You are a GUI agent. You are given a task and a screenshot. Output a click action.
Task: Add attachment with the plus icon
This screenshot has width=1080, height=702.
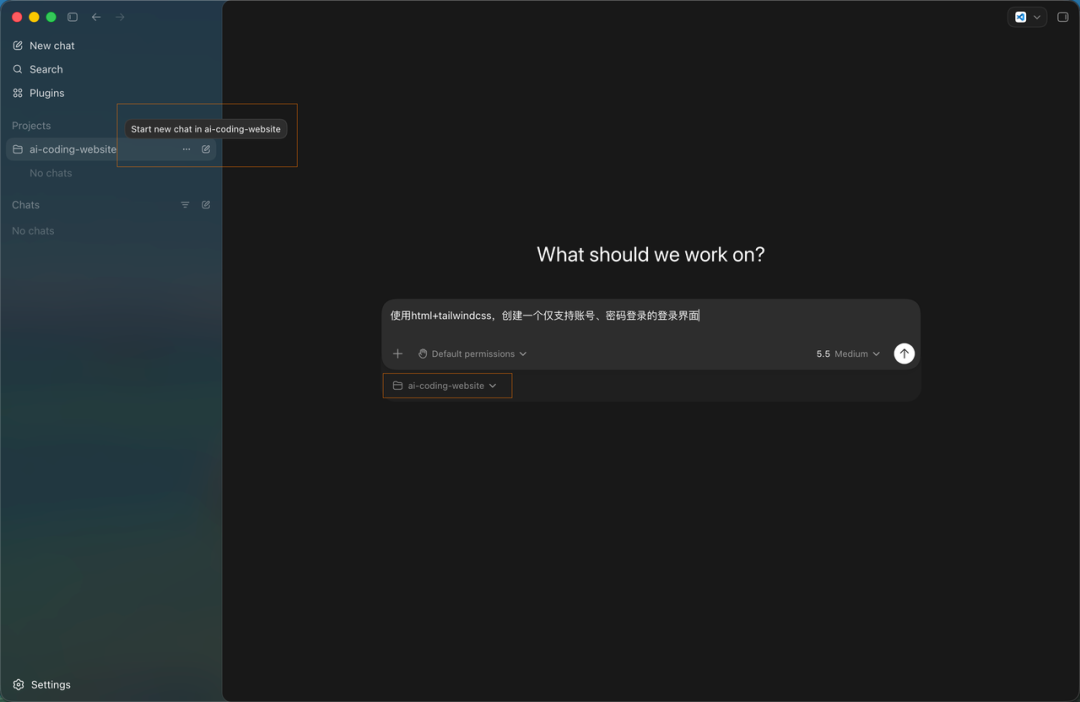click(x=397, y=354)
